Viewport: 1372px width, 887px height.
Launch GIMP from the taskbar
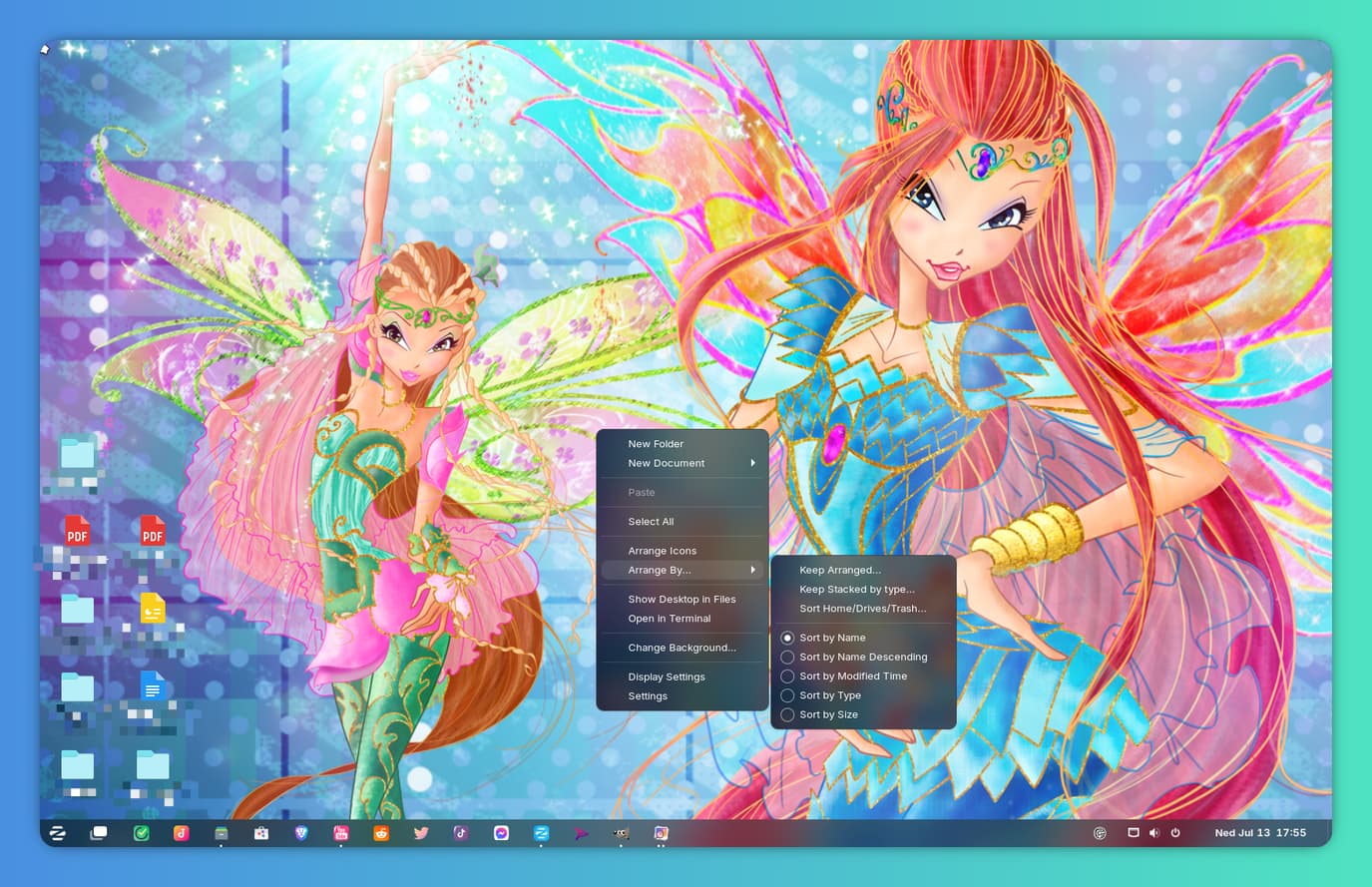621,833
